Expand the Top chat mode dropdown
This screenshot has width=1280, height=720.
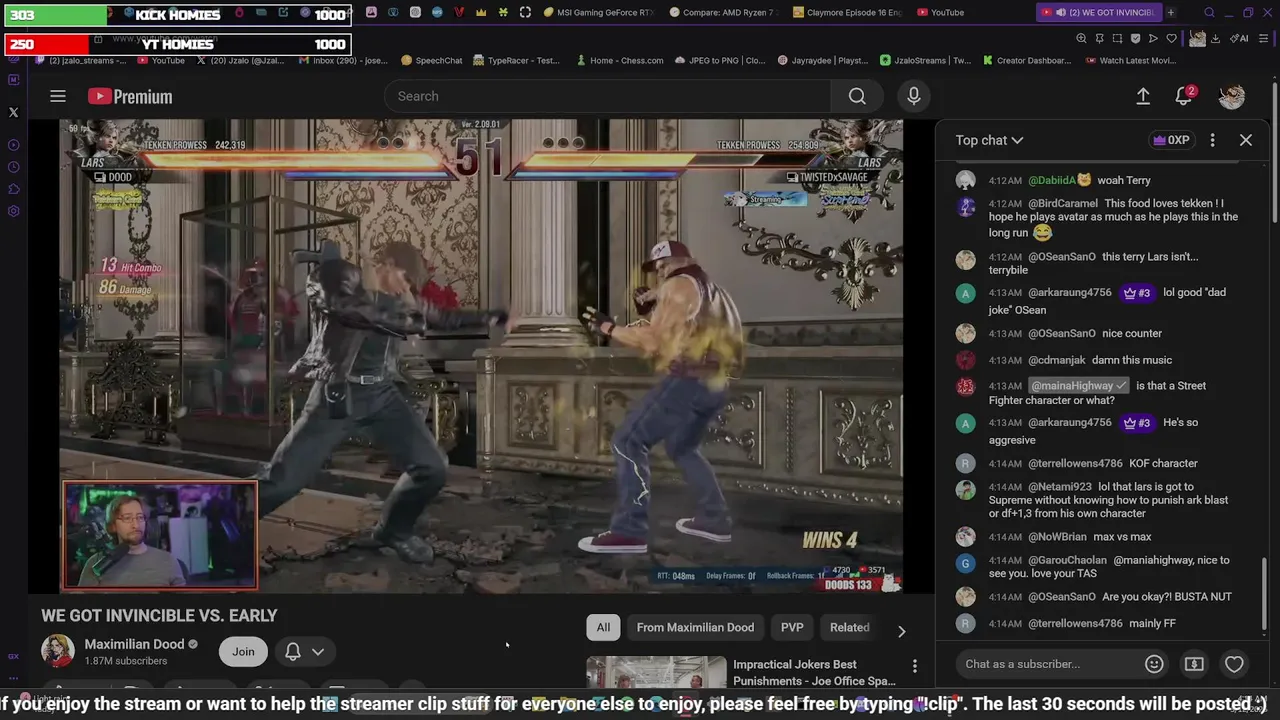(989, 140)
